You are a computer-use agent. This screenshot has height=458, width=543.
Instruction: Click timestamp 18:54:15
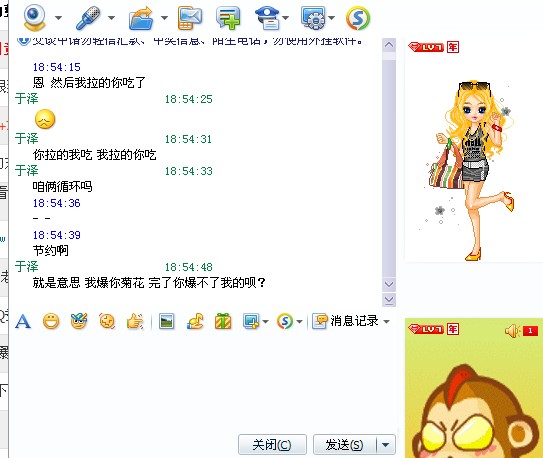tap(57, 67)
